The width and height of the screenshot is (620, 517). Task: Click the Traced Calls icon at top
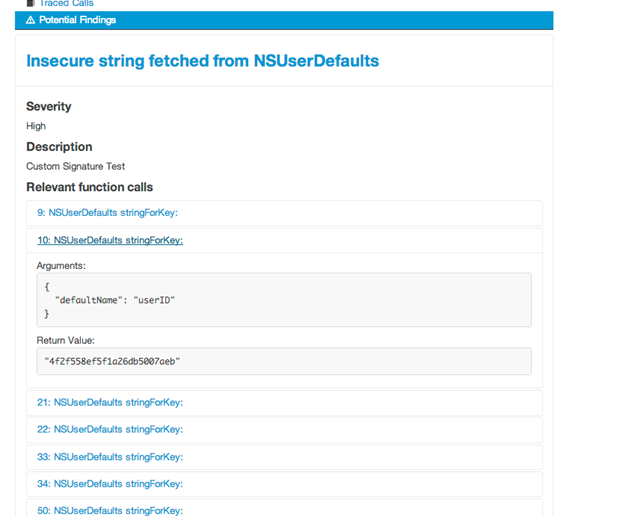[x=30, y=4]
